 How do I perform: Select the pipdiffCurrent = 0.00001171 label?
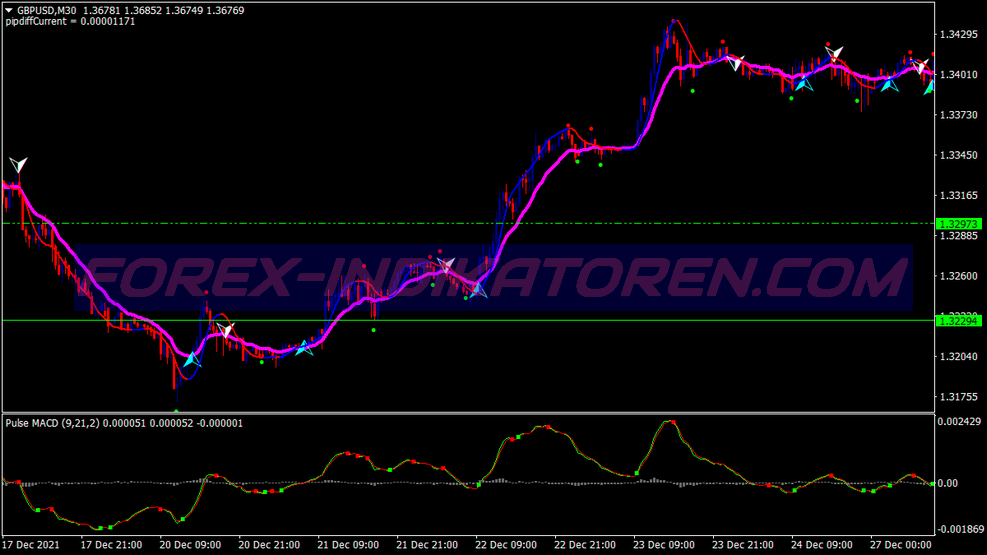[x=70, y=21]
